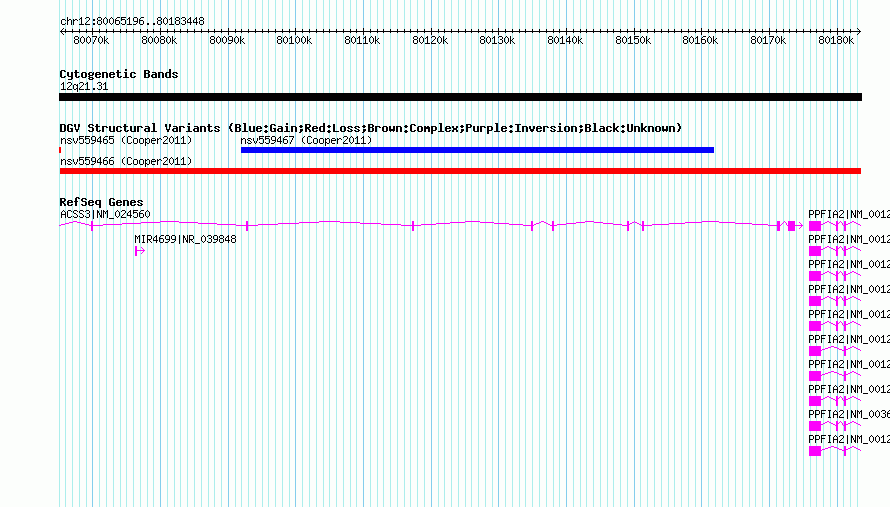The width and height of the screenshot is (890, 507).
Task: Select the ACSS3 transcript's last exon block
Action: click(x=791, y=226)
